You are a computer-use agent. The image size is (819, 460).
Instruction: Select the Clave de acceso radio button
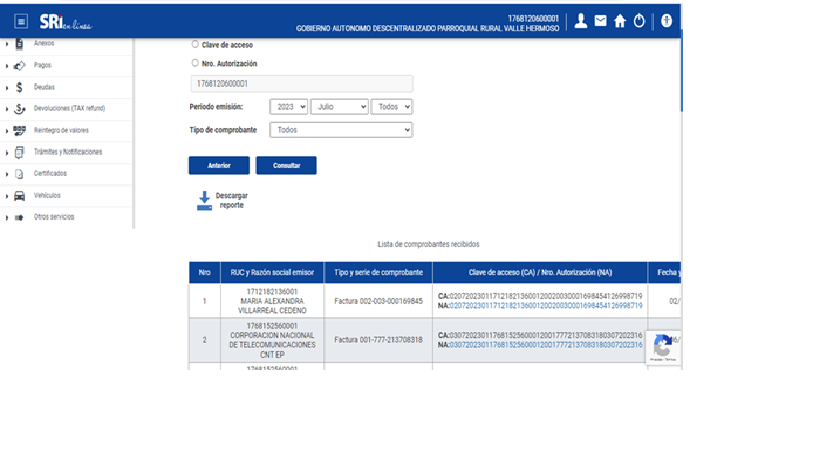pyautogui.click(x=195, y=45)
